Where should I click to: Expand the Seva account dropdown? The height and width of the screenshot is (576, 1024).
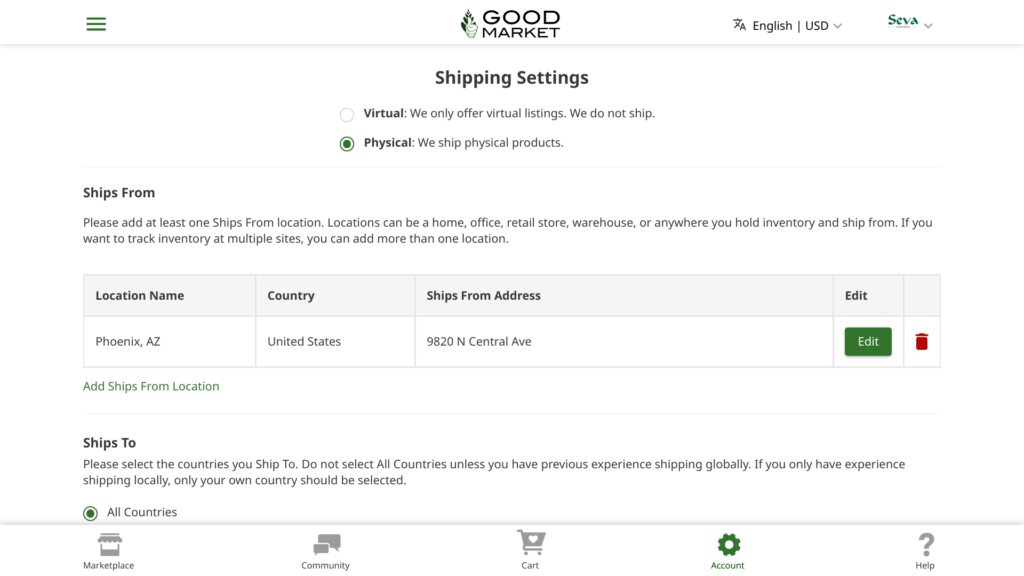(928, 26)
